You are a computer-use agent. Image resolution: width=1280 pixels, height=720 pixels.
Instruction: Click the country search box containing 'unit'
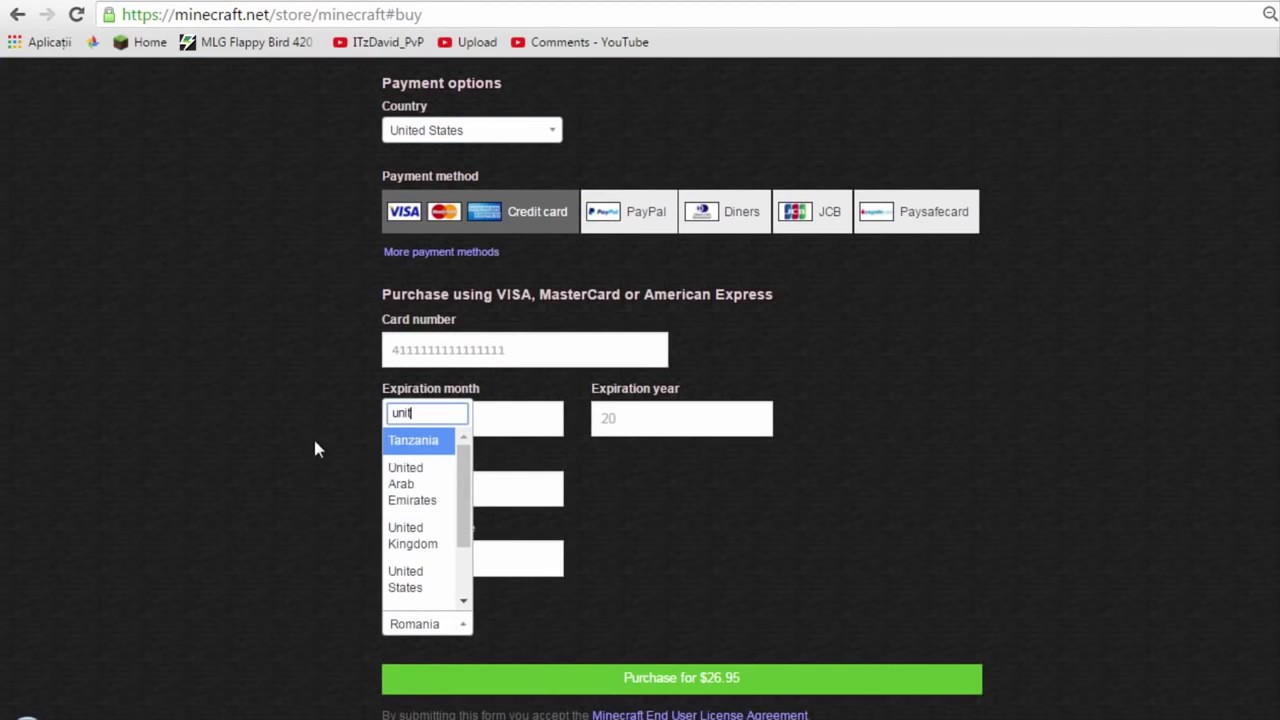tap(427, 413)
